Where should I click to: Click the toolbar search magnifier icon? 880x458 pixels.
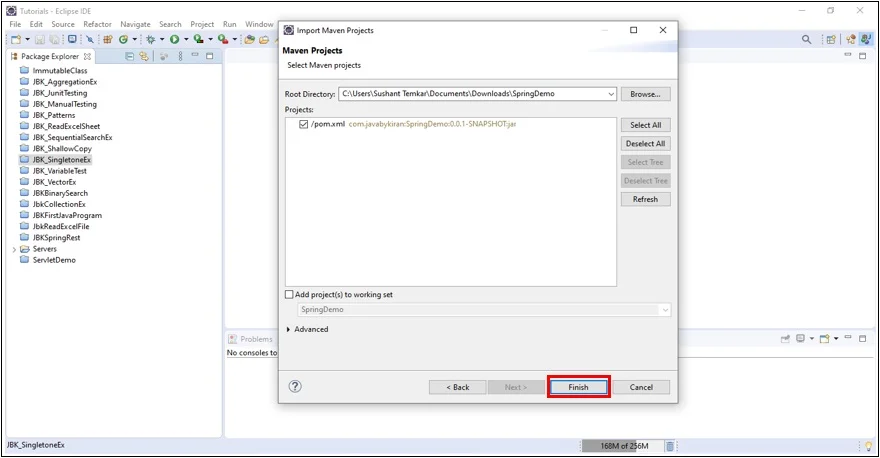point(806,39)
